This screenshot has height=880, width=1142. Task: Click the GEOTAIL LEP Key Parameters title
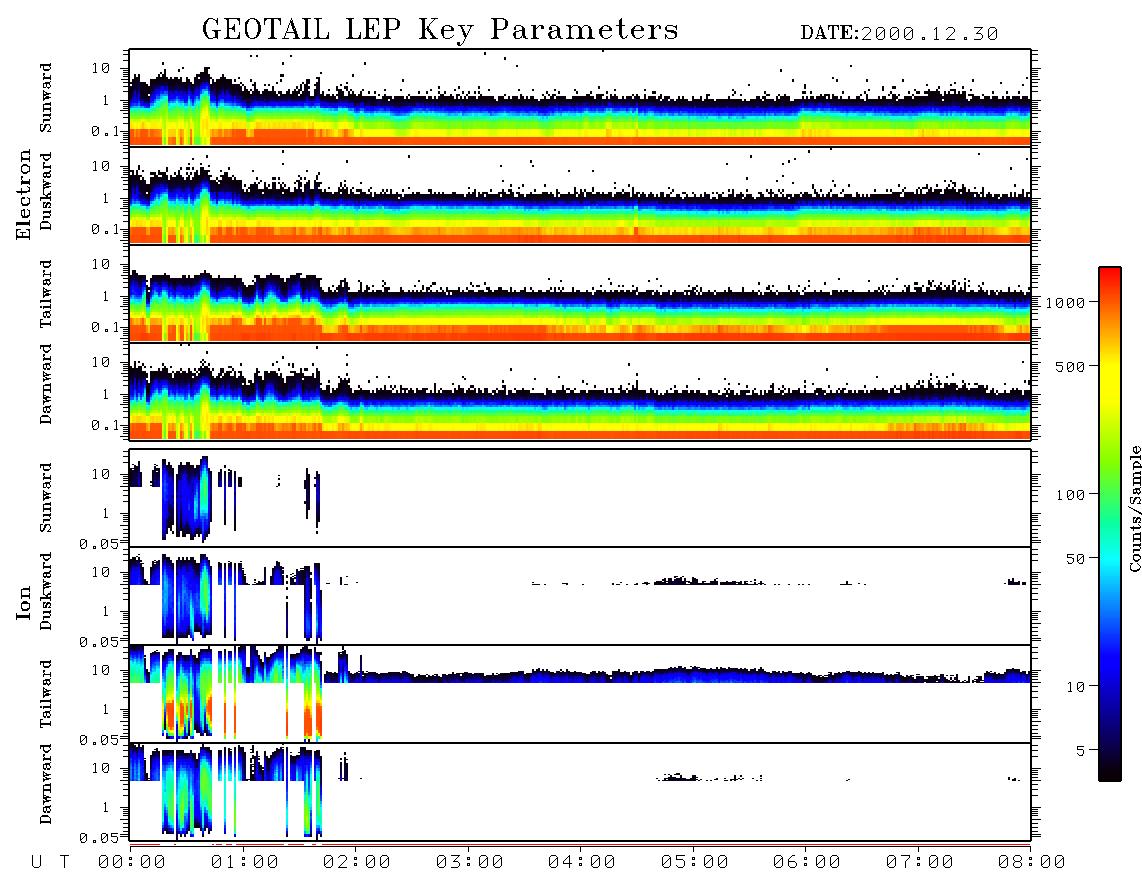440,30
